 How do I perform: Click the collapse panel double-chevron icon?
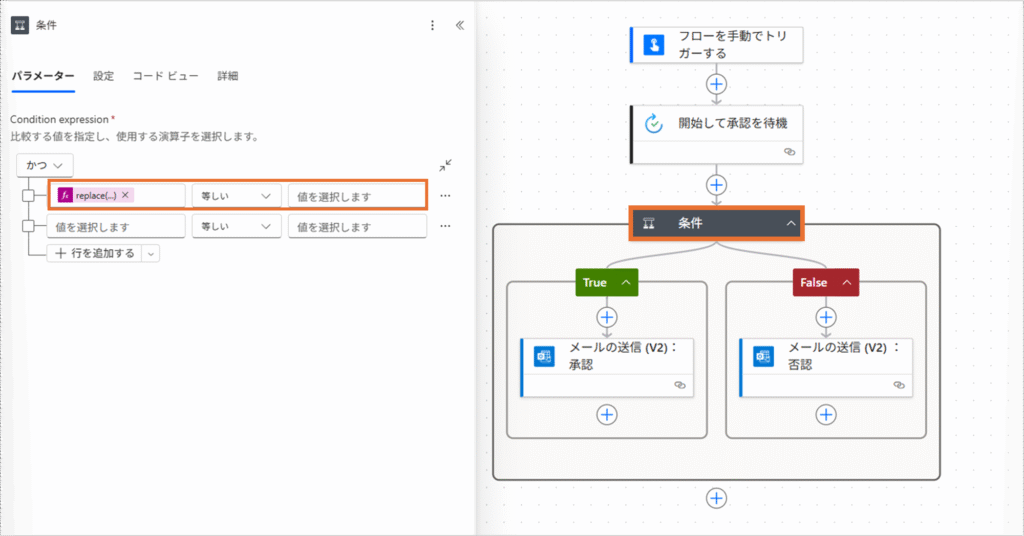[459, 25]
